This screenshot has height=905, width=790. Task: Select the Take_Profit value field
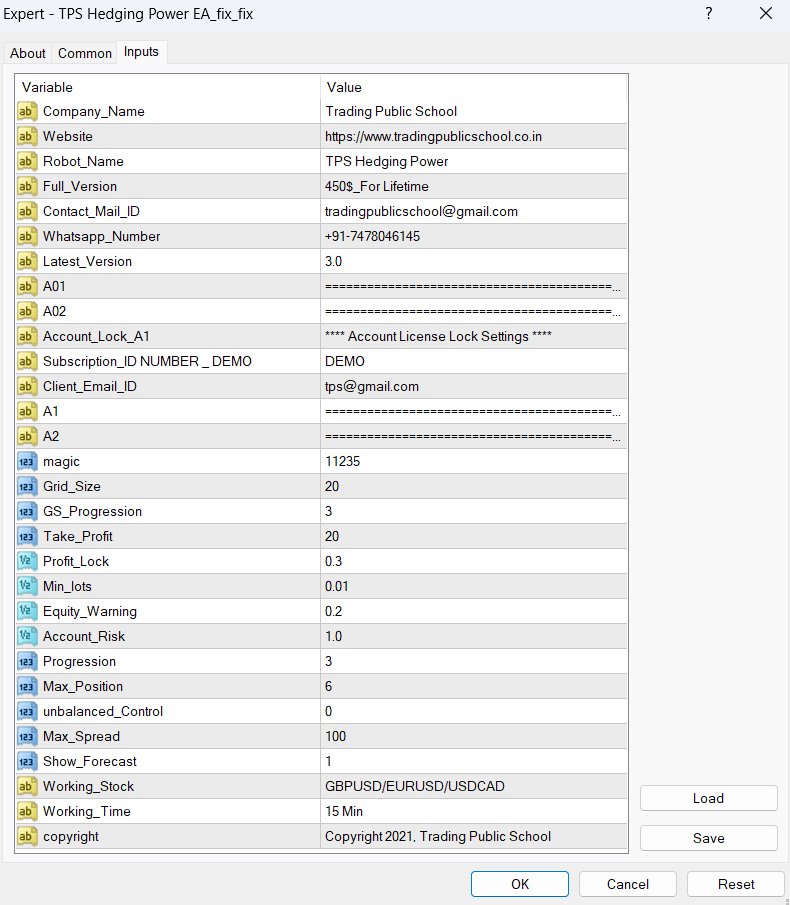473,536
